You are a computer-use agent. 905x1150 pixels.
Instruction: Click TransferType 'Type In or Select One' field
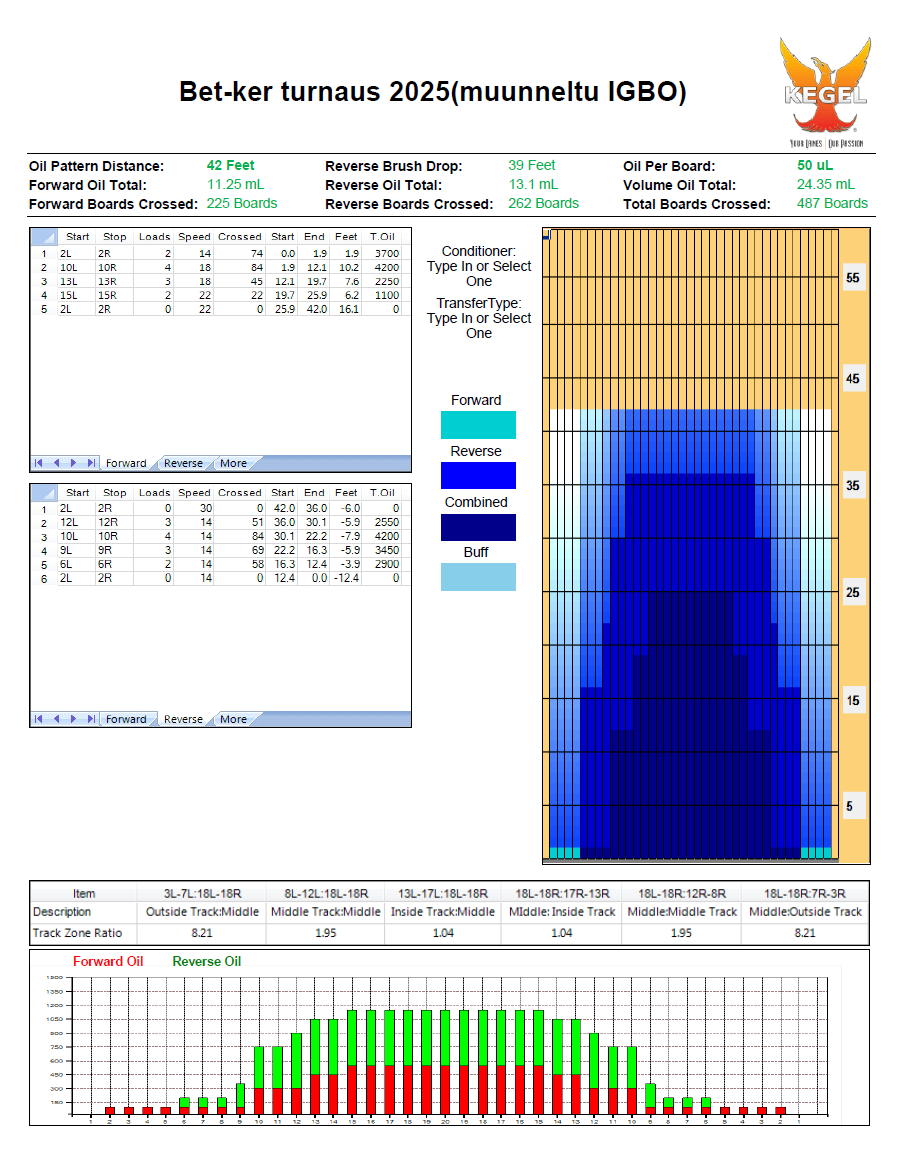[479, 326]
